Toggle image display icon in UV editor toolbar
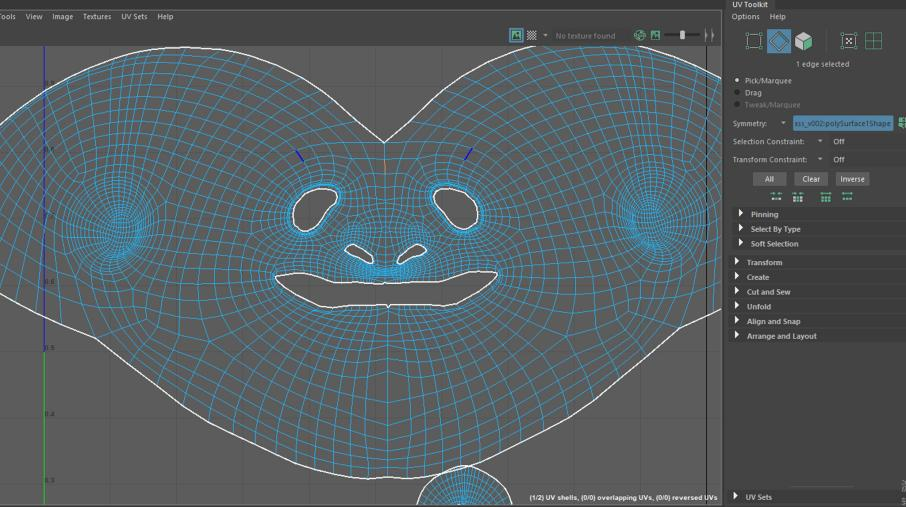The image size is (906, 507). click(516, 35)
